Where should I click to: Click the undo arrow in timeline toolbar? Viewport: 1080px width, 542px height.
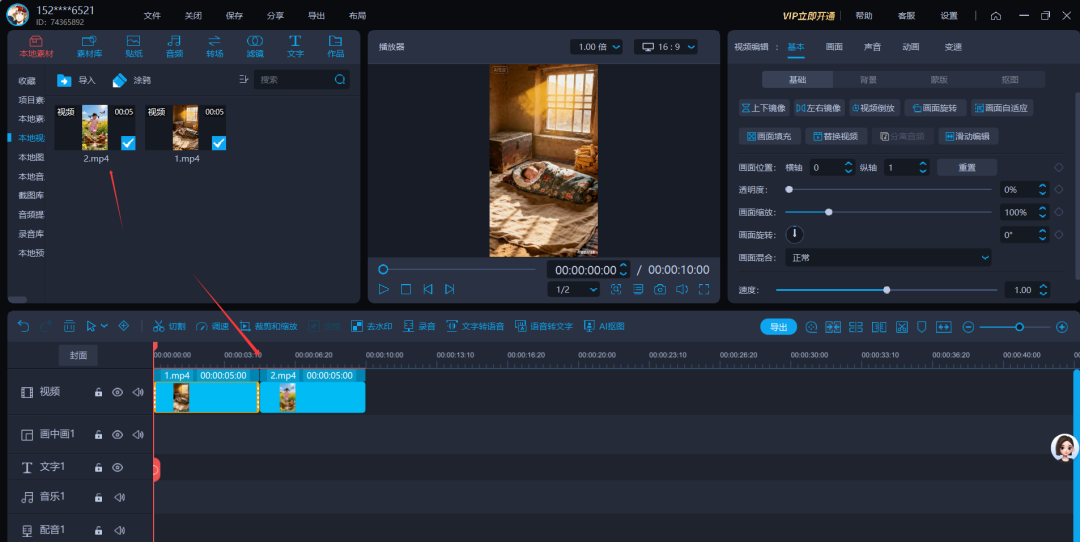(x=23, y=326)
